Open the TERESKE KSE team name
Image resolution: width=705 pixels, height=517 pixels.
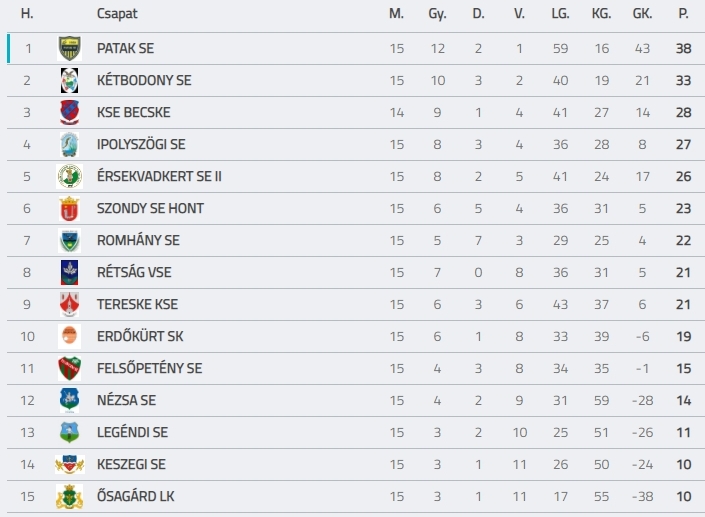pyautogui.click(x=137, y=304)
